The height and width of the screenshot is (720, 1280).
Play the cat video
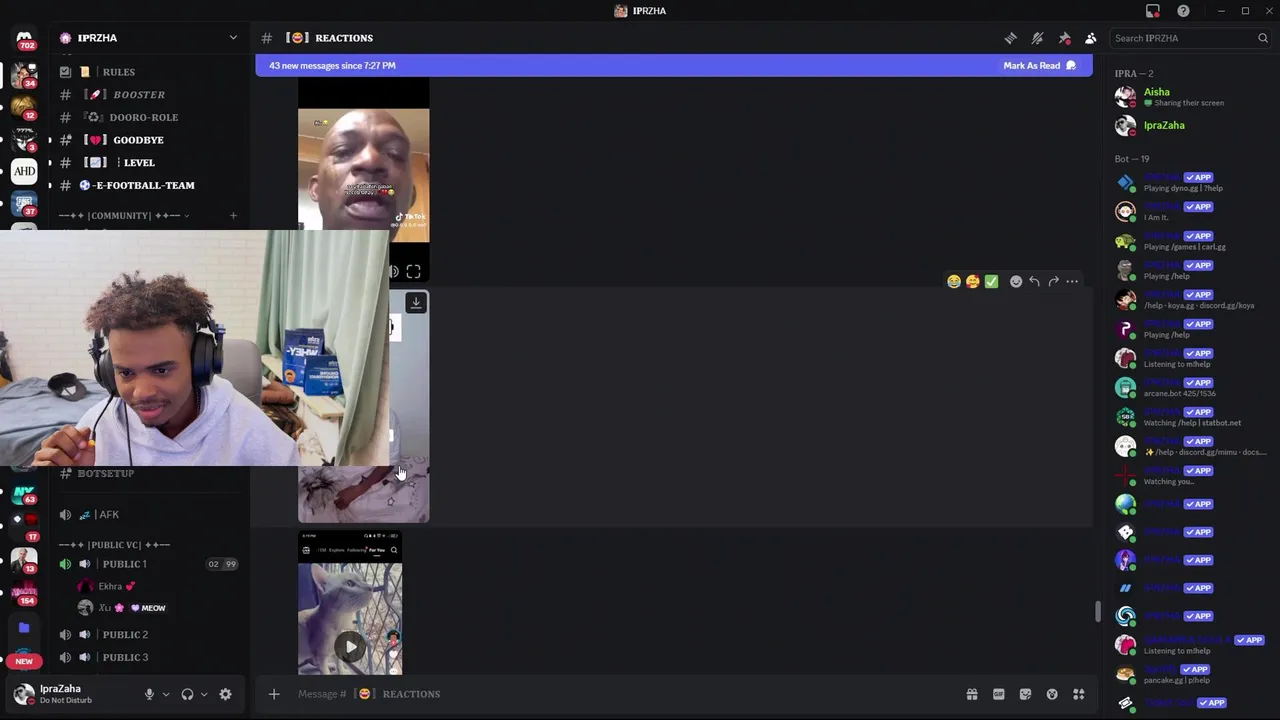point(350,647)
